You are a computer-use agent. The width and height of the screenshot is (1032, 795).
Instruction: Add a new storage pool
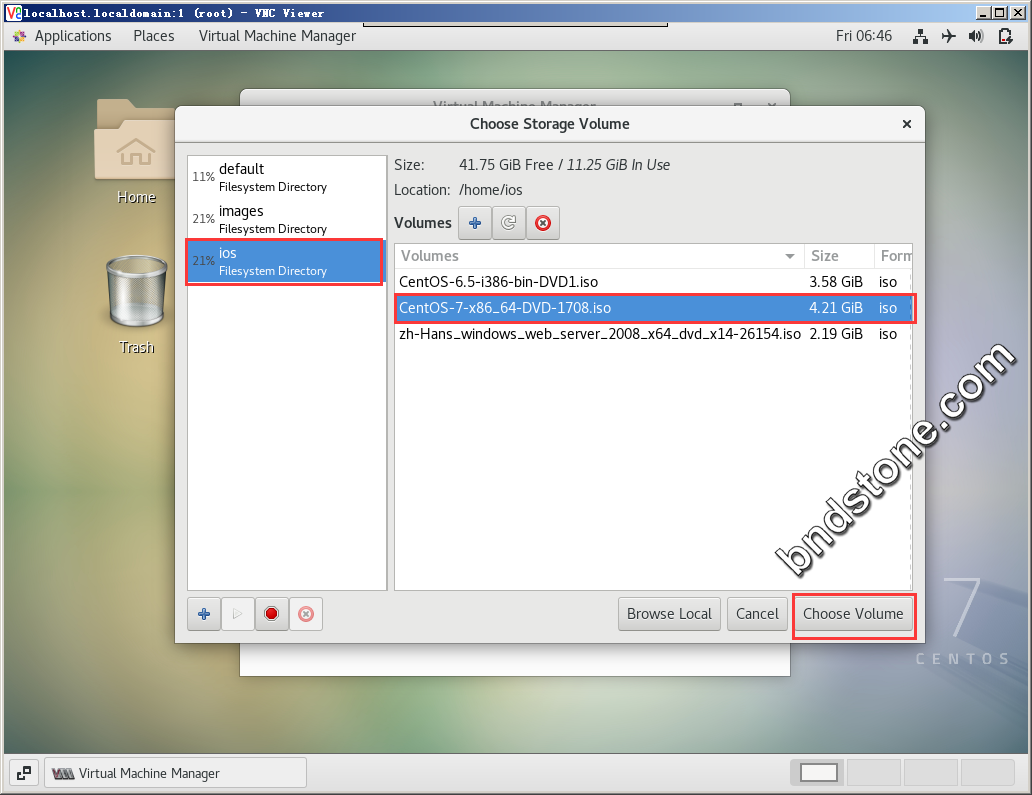[204, 614]
